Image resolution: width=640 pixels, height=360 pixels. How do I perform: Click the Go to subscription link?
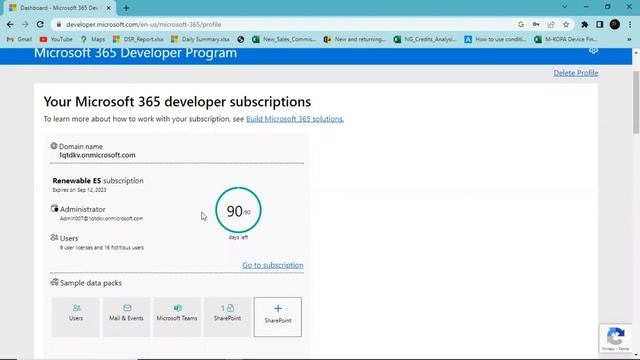[273, 265]
